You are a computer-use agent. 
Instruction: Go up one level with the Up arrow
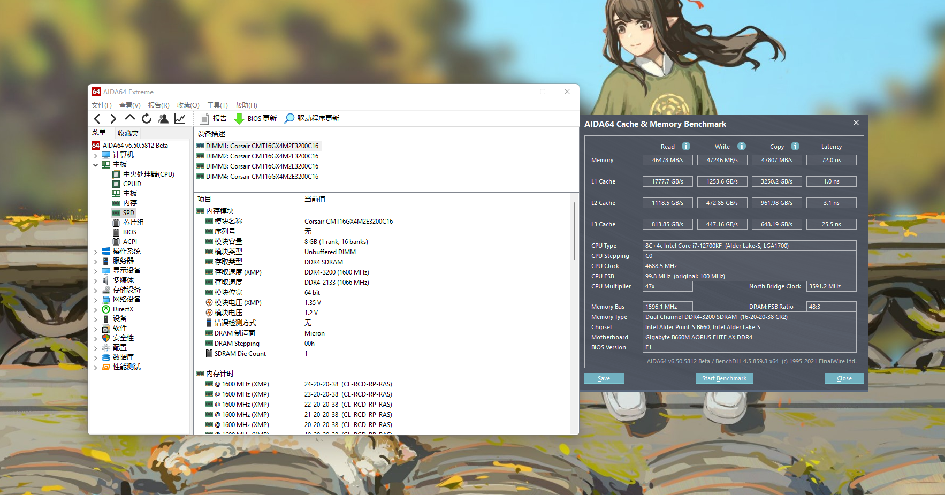tap(130, 118)
